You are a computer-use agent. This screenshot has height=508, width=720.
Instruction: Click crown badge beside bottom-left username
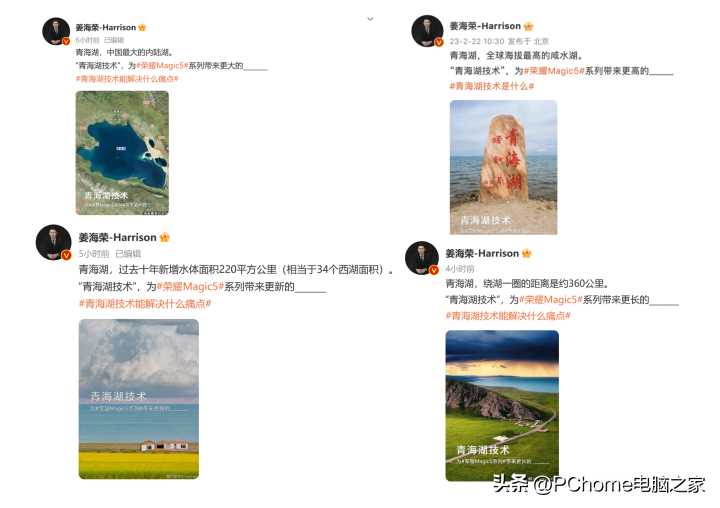pos(164,237)
